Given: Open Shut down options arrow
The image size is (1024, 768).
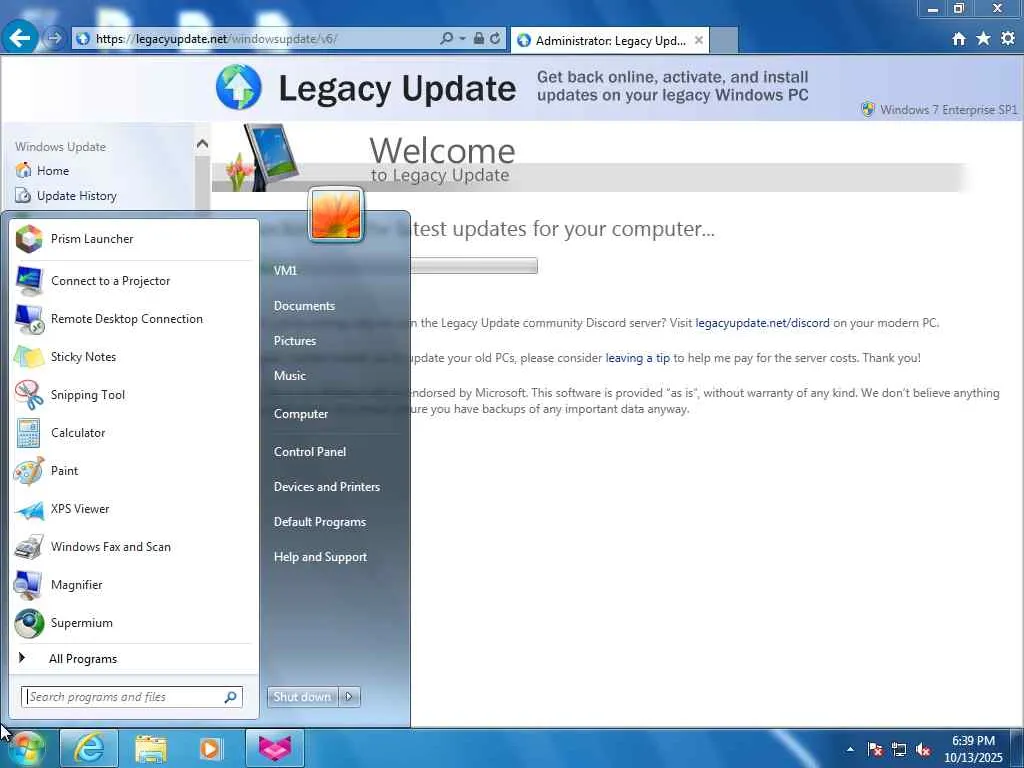Looking at the screenshot, I should (349, 697).
